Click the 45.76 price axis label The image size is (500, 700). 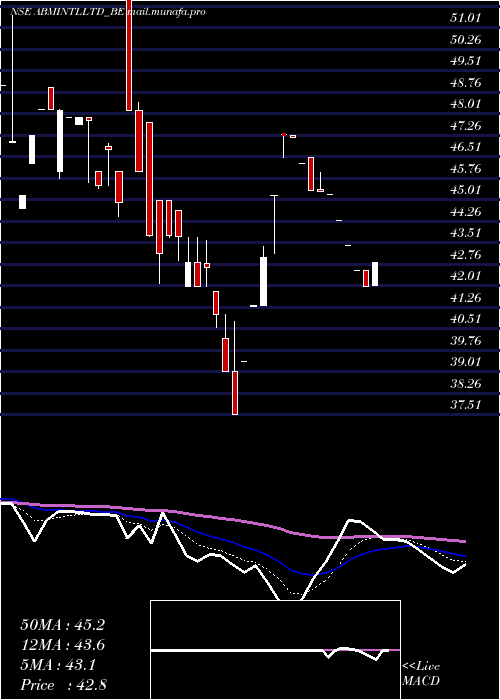(x=466, y=169)
